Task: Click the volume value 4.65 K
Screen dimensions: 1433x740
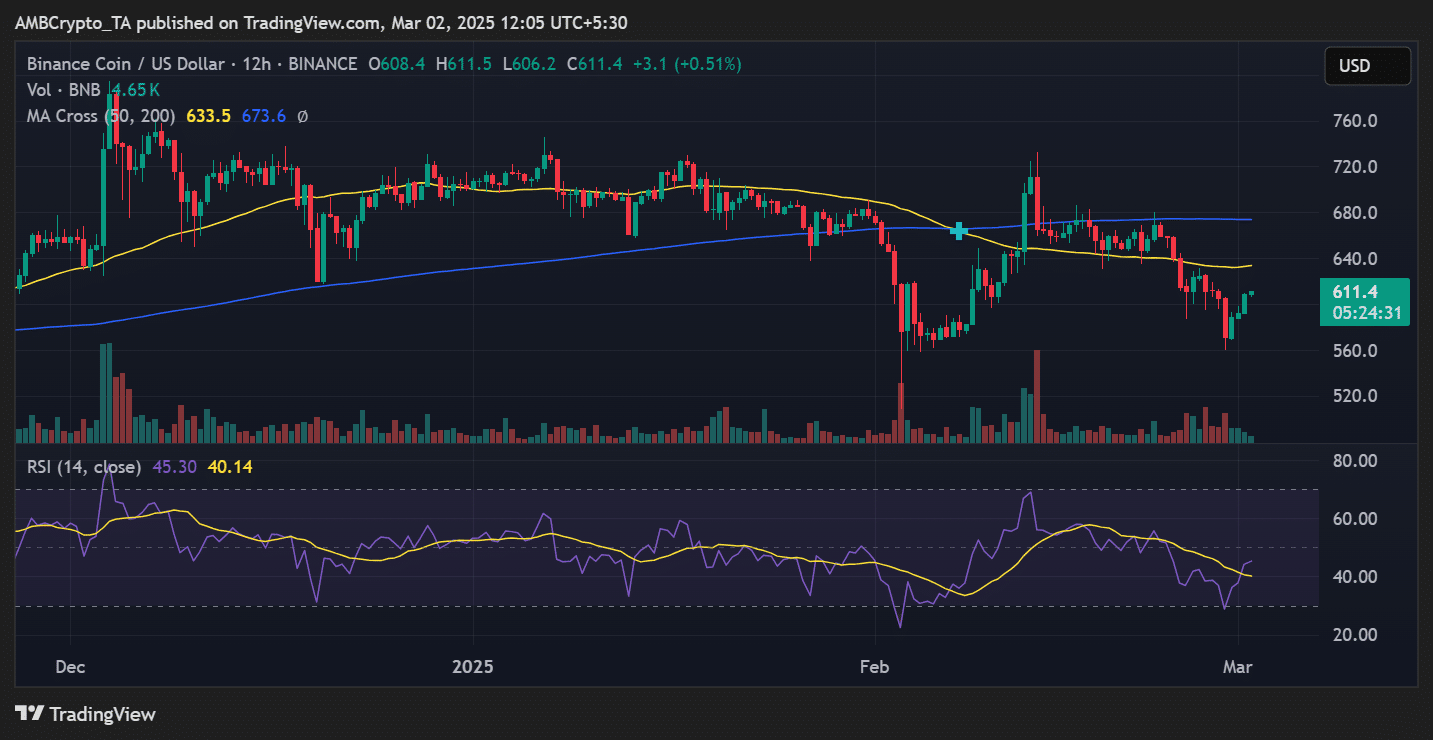Action: pyautogui.click(x=138, y=90)
